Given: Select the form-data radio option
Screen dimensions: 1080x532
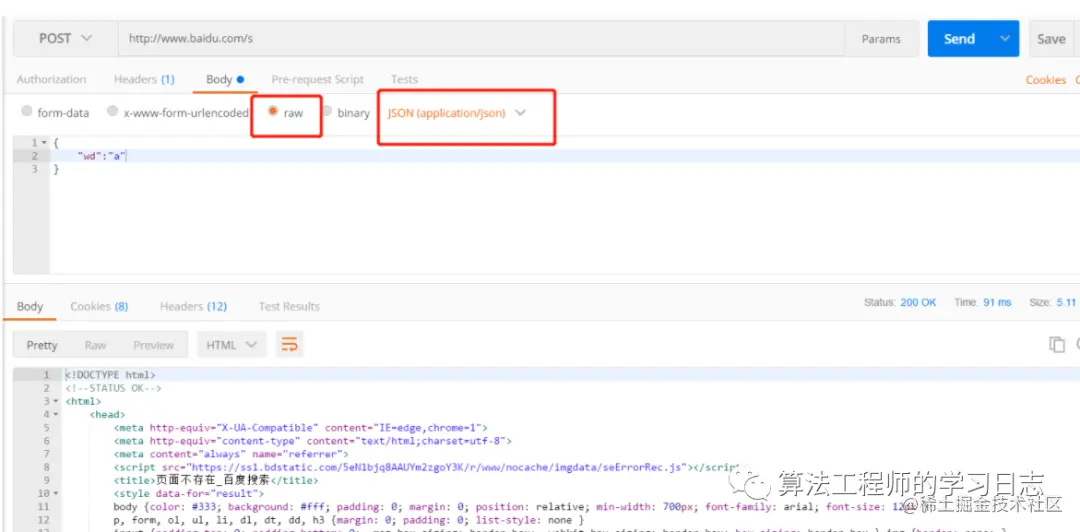Looking at the screenshot, I should pyautogui.click(x=27, y=111).
